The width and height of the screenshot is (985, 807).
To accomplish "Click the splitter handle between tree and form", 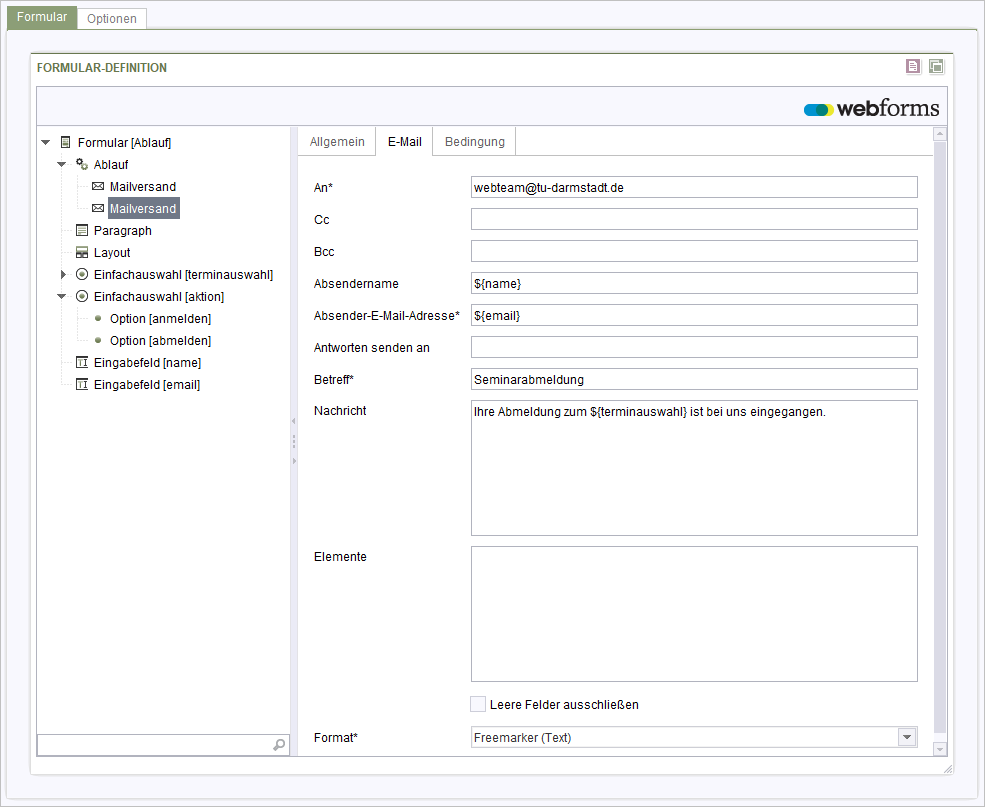I will [x=293, y=441].
